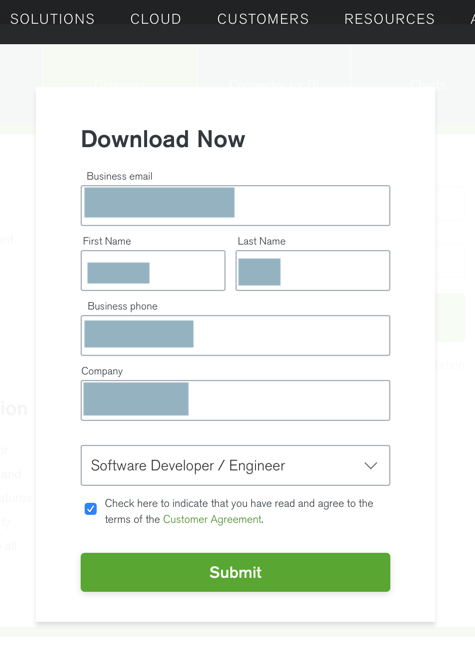Image resolution: width=475 pixels, height=652 pixels.
Task: Open the Software Developer / Engineer dropdown
Action: [x=235, y=465]
